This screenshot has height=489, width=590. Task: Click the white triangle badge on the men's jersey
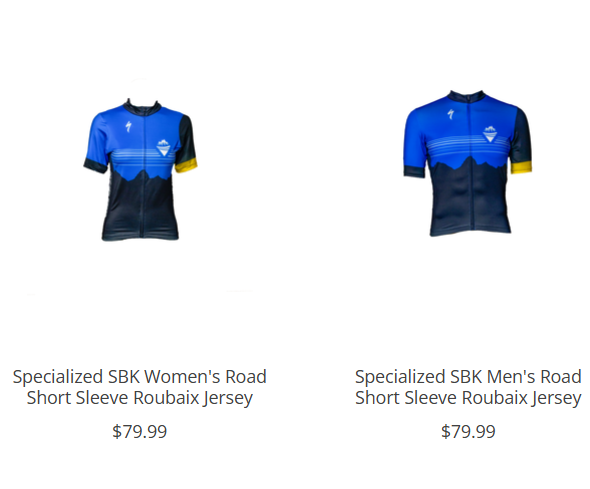point(490,134)
